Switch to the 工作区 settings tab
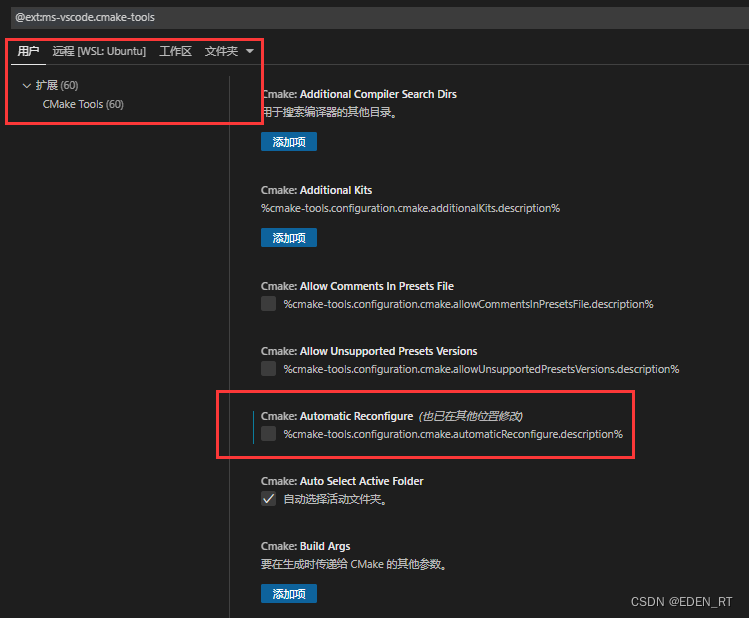The image size is (749, 618). tap(175, 51)
